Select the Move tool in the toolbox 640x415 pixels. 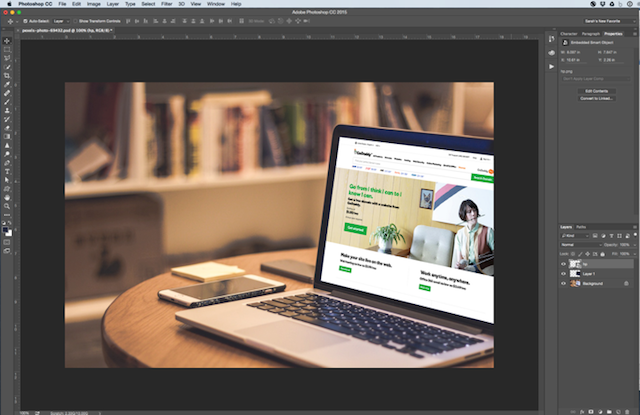[x=7, y=41]
